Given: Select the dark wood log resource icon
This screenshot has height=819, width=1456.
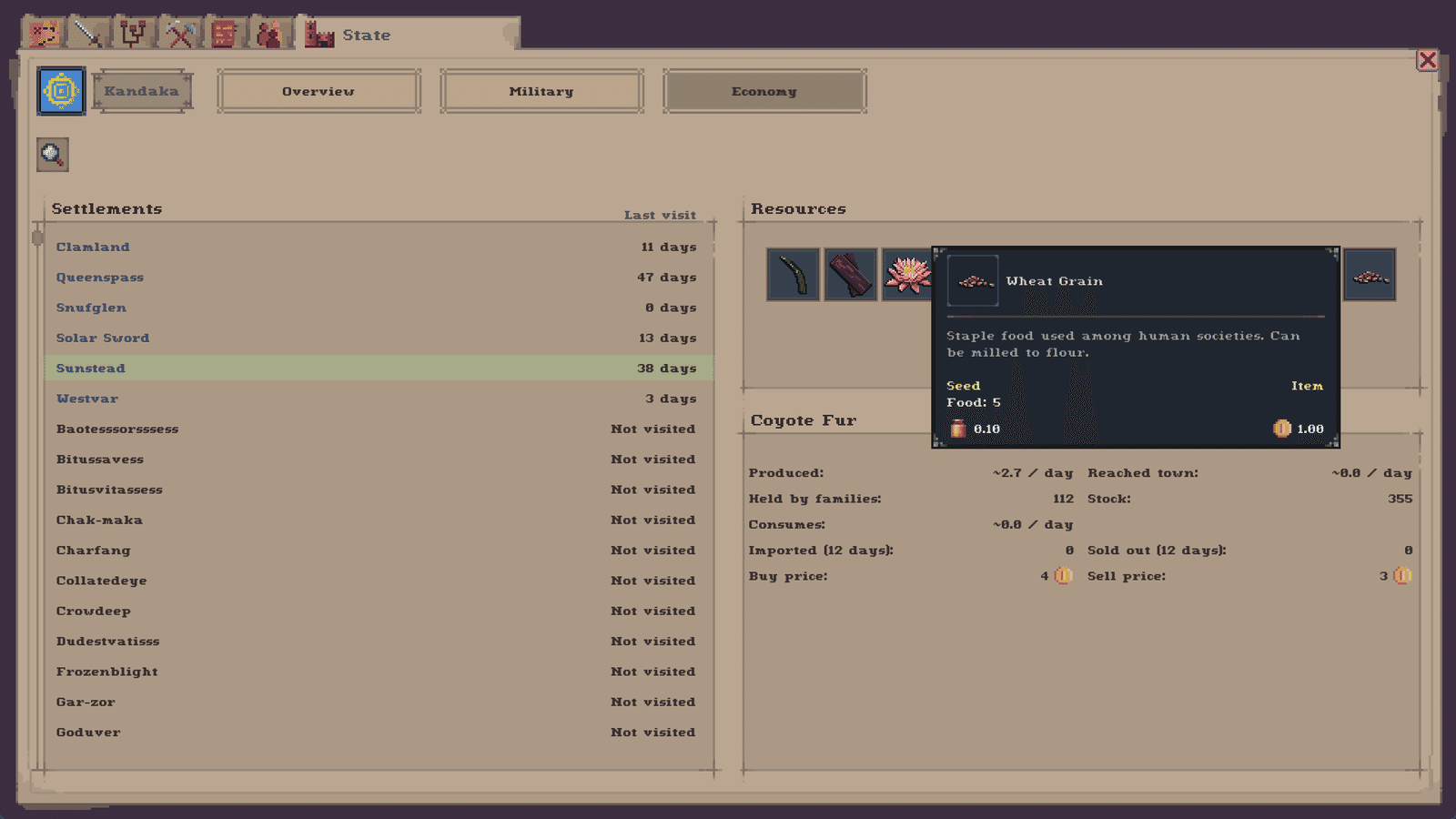Looking at the screenshot, I should (851, 274).
